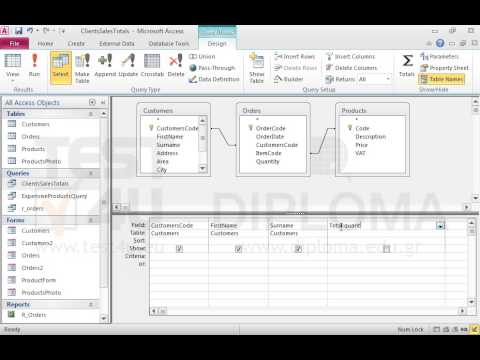Open the Property Sheet

pos(444,68)
